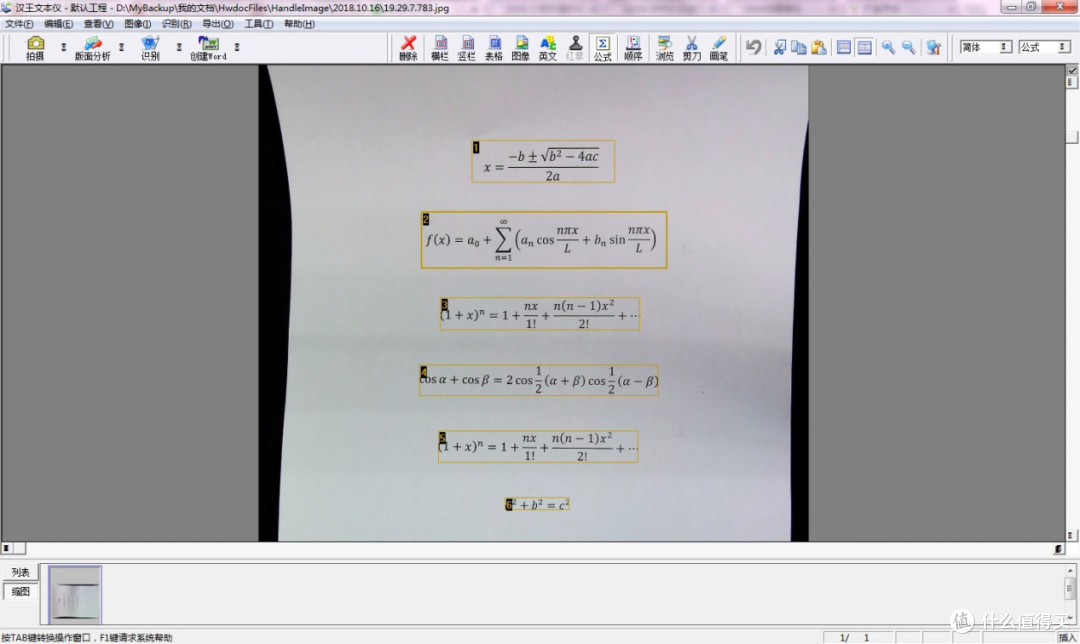
Task: Switch to the 列表 list tab
Action: pyautogui.click(x=20, y=572)
